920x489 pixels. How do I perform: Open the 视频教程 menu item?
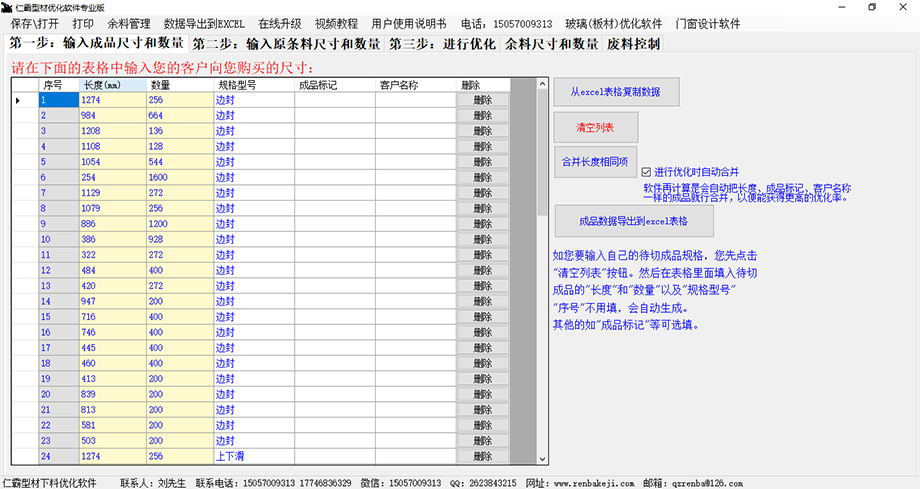[x=335, y=23]
